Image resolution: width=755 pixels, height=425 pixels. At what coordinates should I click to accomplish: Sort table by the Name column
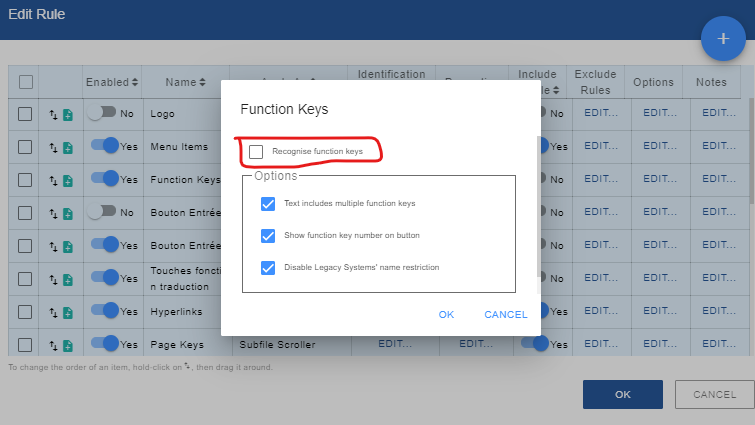185,82
